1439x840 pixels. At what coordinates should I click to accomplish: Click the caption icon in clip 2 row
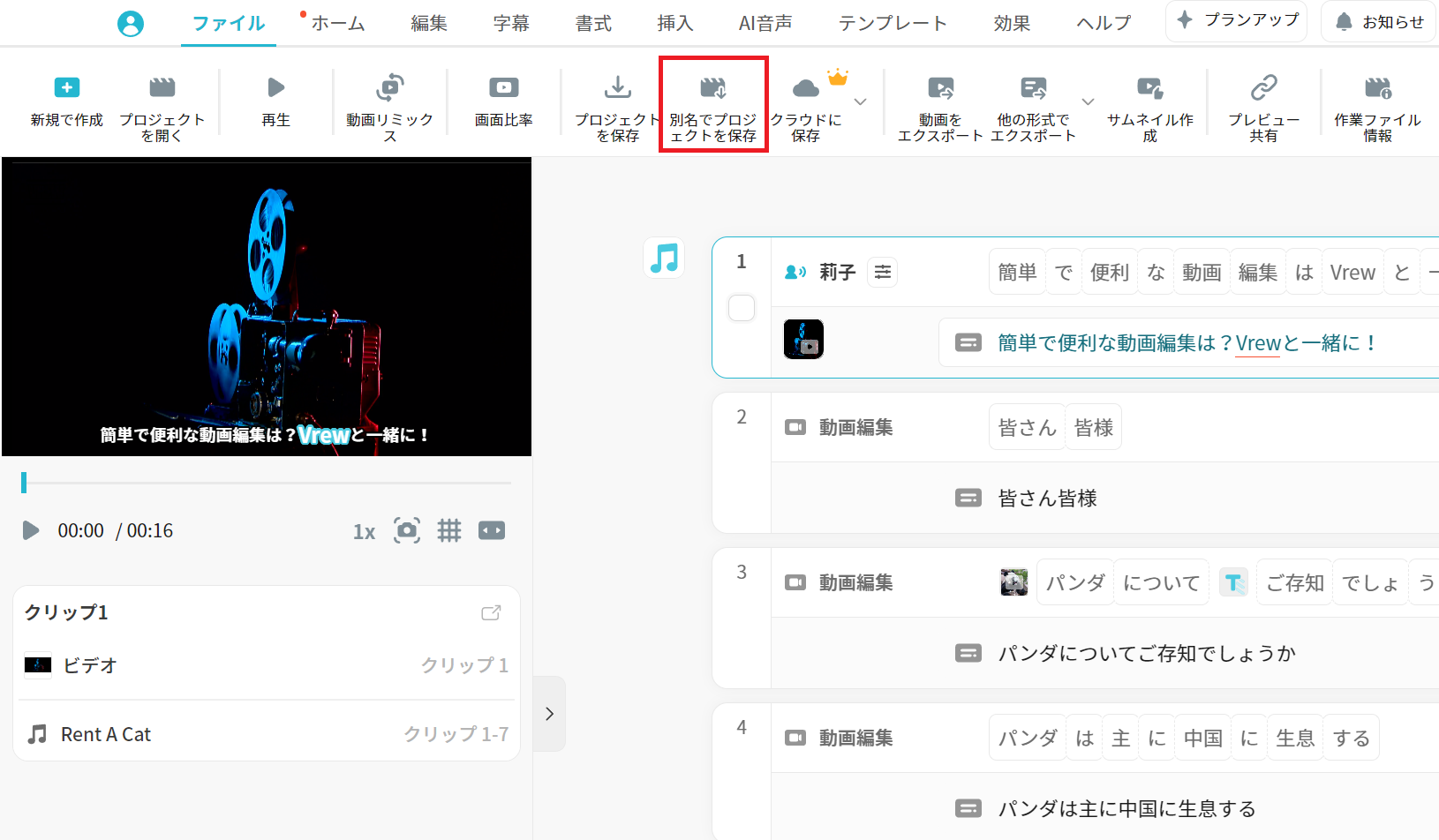968,499
